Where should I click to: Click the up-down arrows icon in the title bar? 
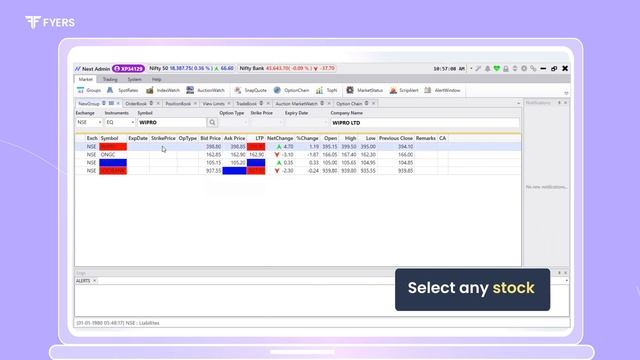(x=515, y=69)
